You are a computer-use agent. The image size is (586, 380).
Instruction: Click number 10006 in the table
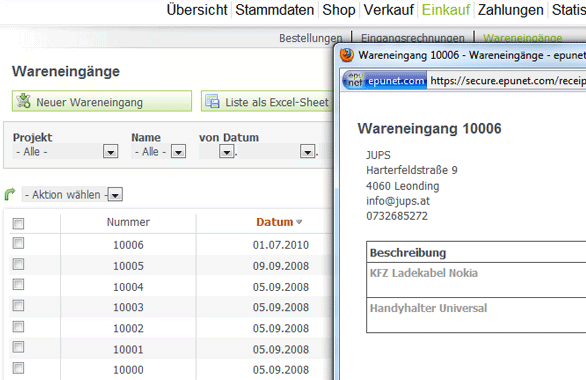click(x=128, y=245)
